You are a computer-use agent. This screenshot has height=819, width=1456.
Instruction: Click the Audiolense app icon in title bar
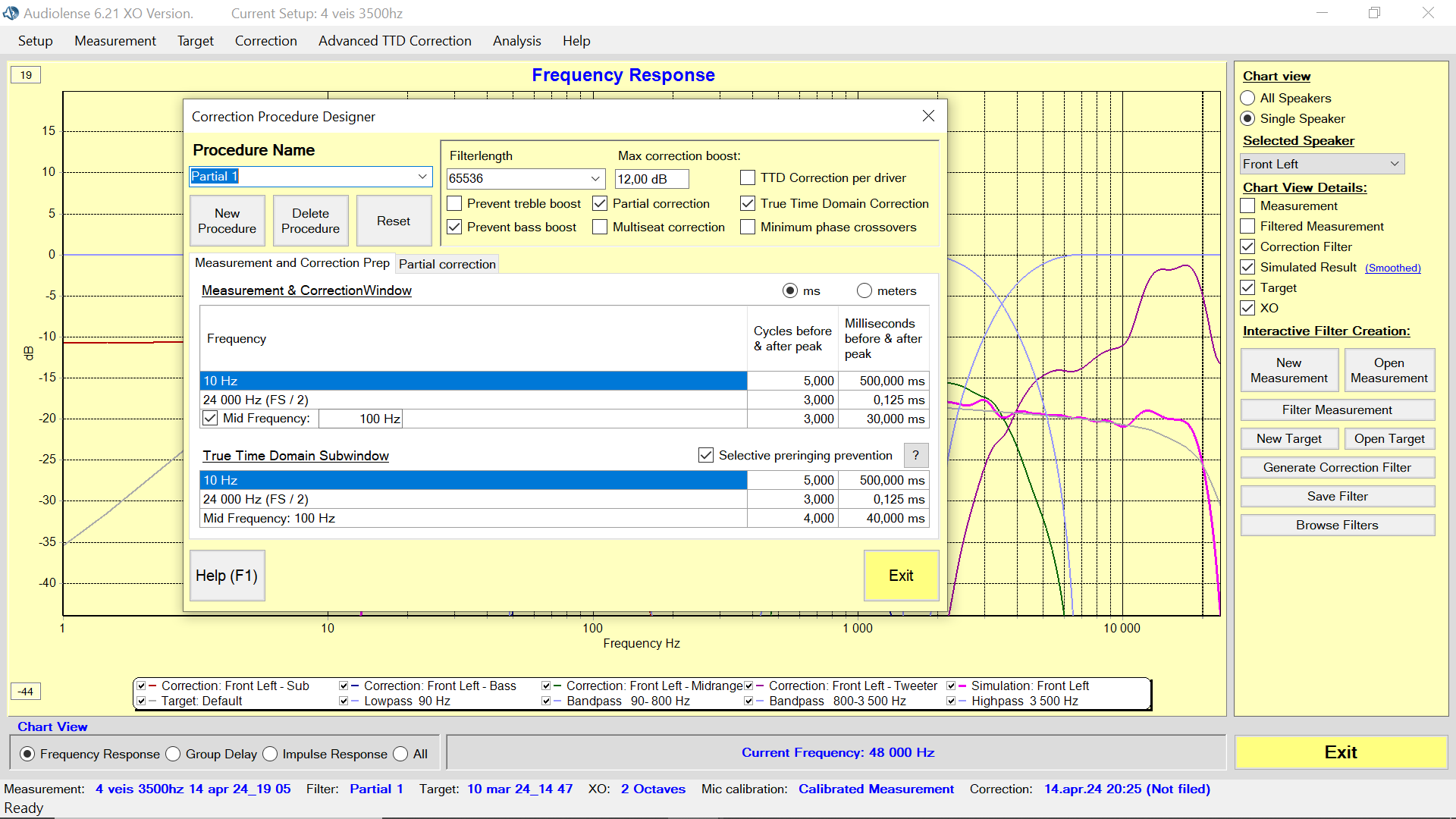coord(11,13)
